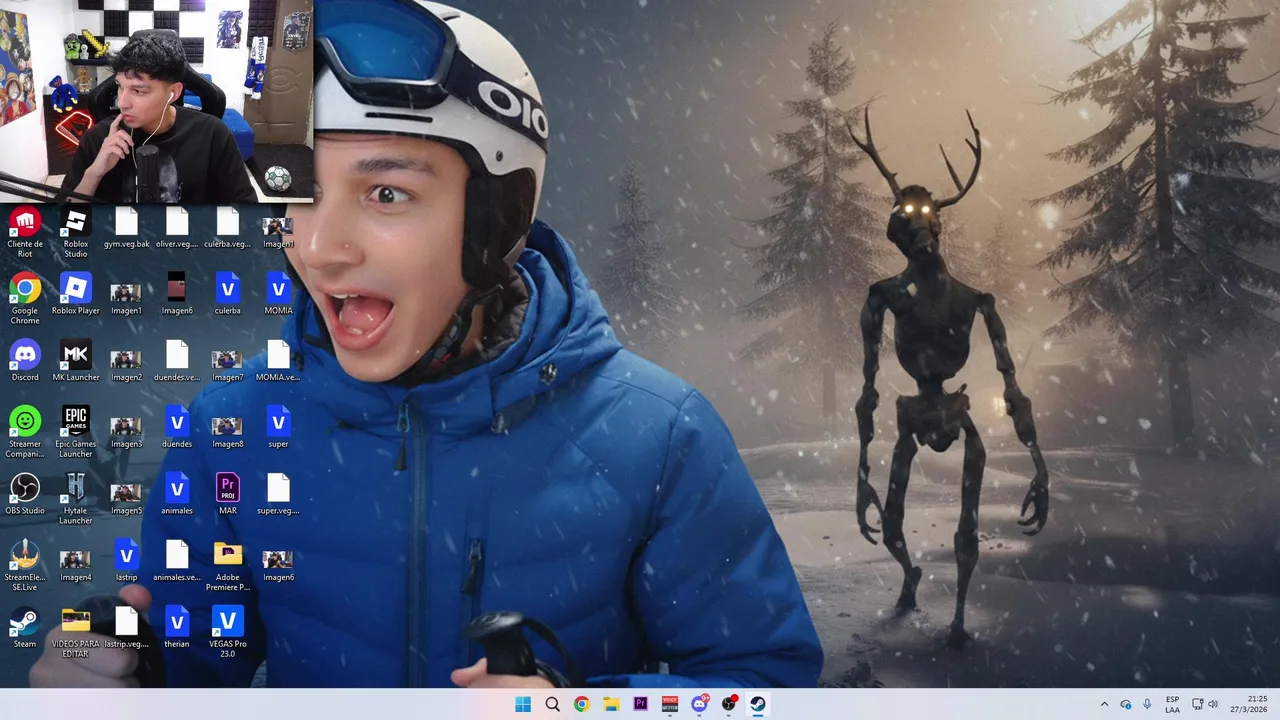Select the oliver.veg file on the desktop
This screenshot has height=720, width=1280.
pyautogui.click(x=177, y=228)
